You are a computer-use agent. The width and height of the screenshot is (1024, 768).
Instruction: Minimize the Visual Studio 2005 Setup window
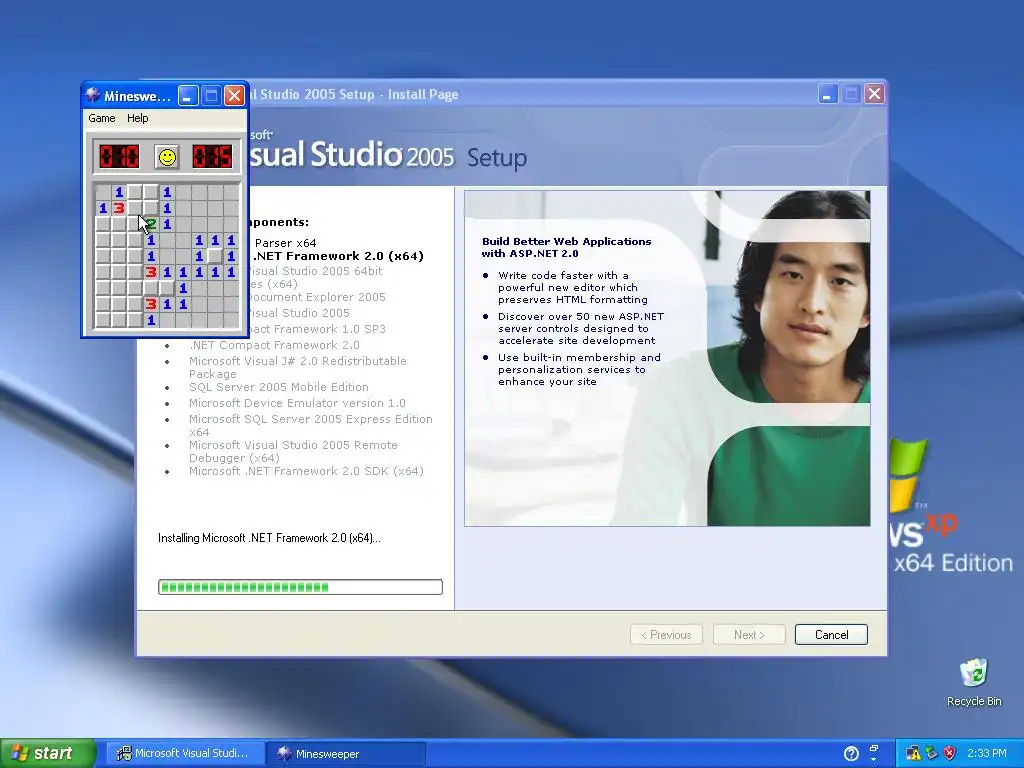click(x=827, y=94)
